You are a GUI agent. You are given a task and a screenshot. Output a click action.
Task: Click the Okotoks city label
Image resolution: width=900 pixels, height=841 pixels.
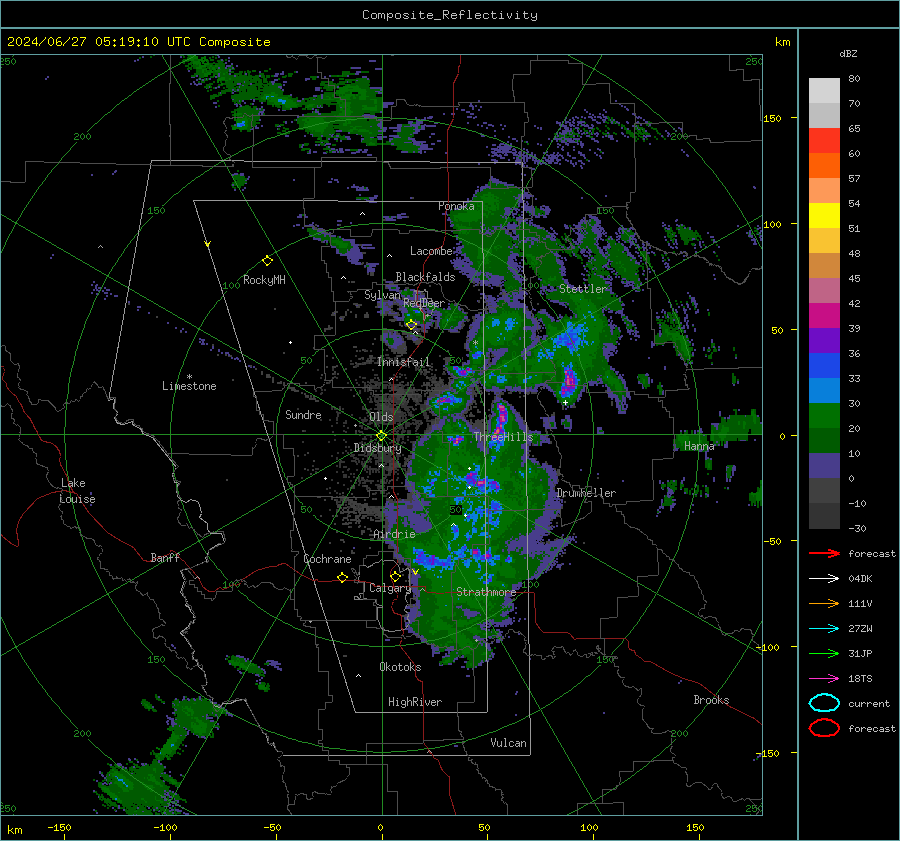(x=400, y=666)
